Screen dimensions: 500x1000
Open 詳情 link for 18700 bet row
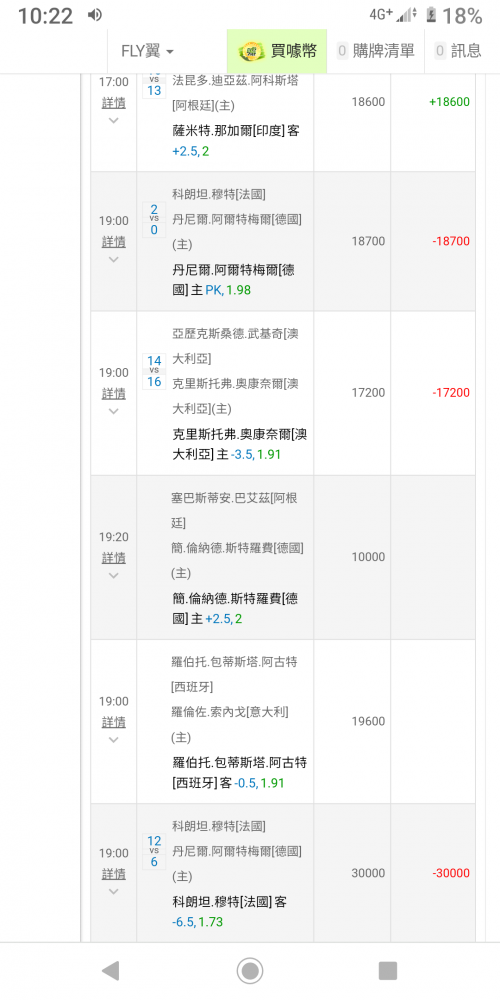(x=114, y=242)
